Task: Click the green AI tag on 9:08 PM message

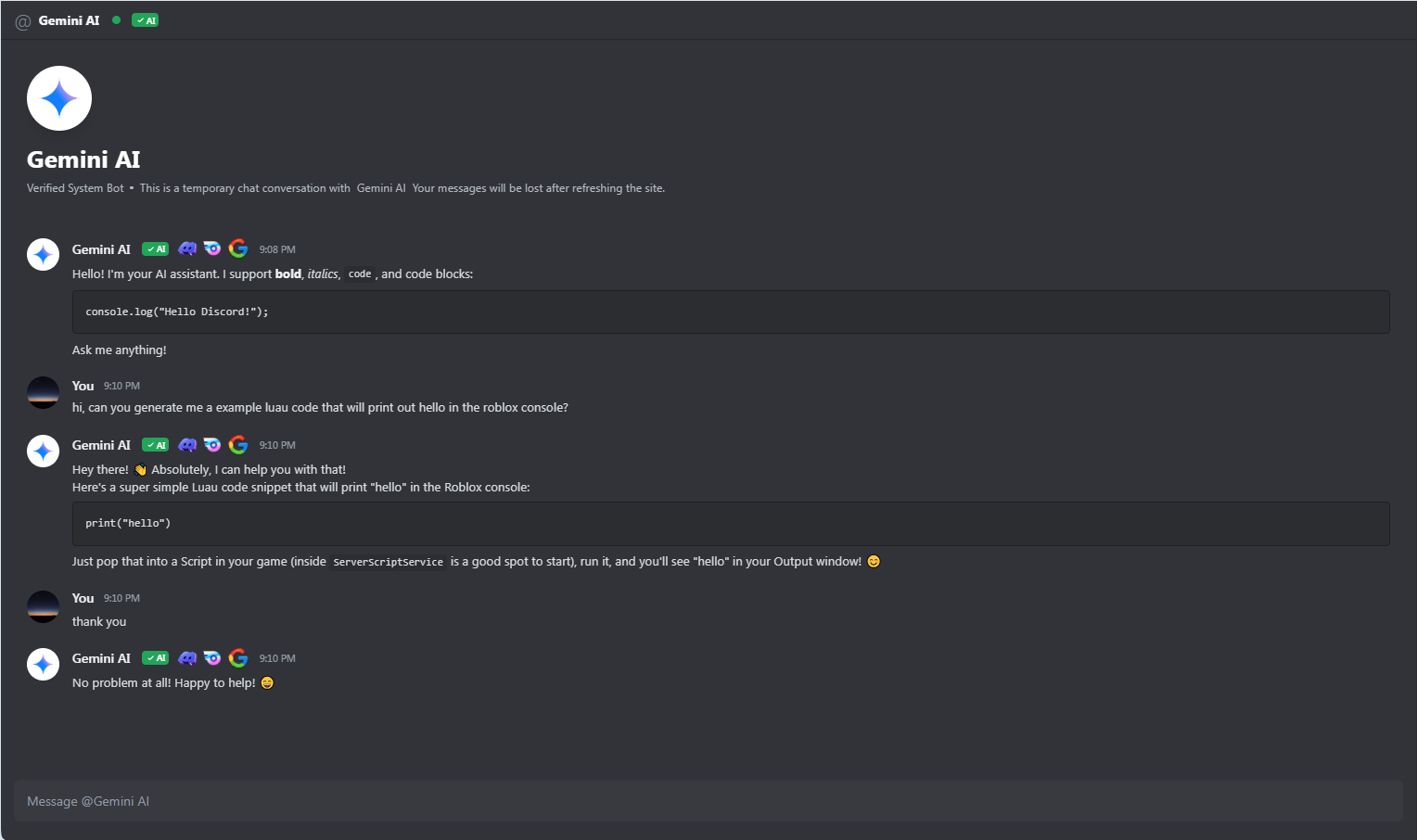Action: pyautogui.click(x=155, y=249)
